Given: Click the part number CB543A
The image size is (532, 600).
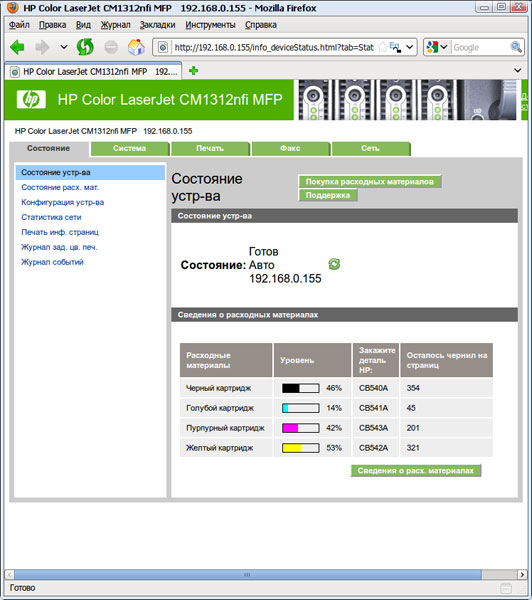Looking at the screenshot, I should (x=374, y=428).
